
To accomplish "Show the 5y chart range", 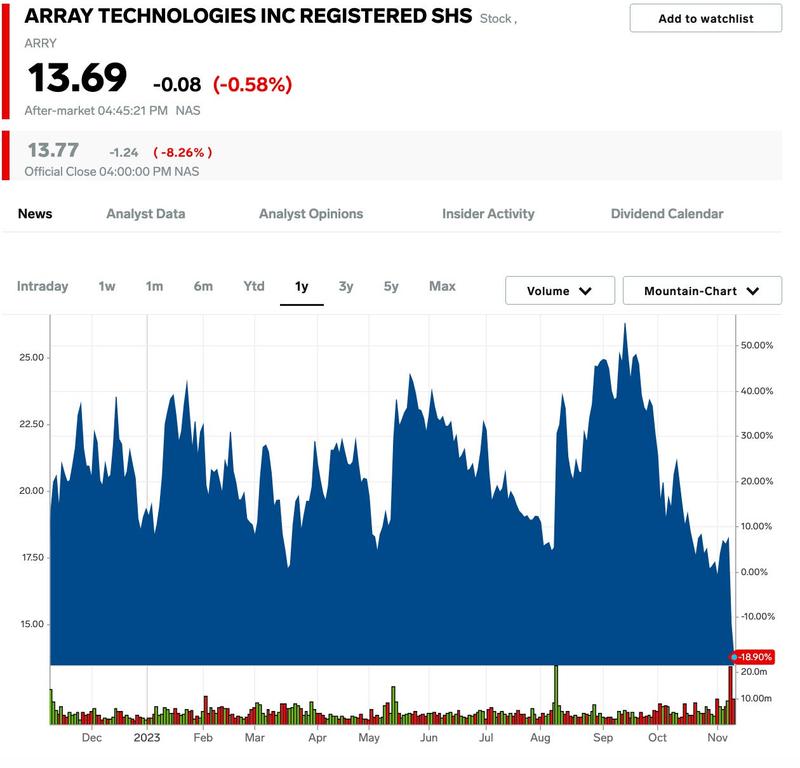I will pyautogui.click(x=391, y=286).
